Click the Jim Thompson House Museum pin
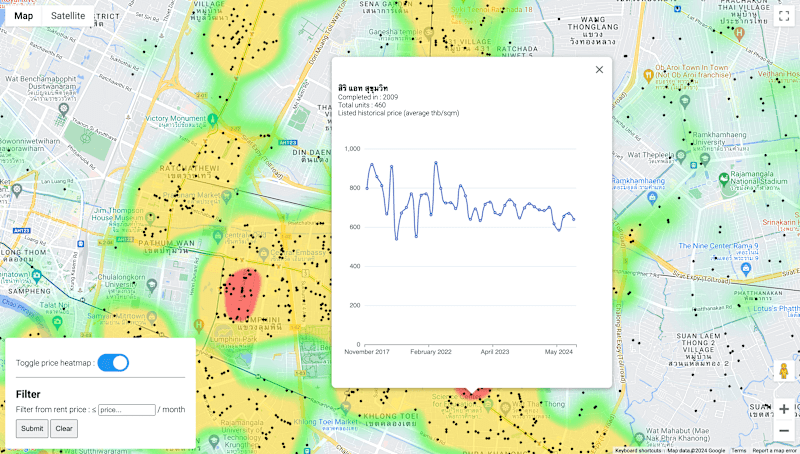The height and width of the screenshot is (454, 800). tap(150, 218)
